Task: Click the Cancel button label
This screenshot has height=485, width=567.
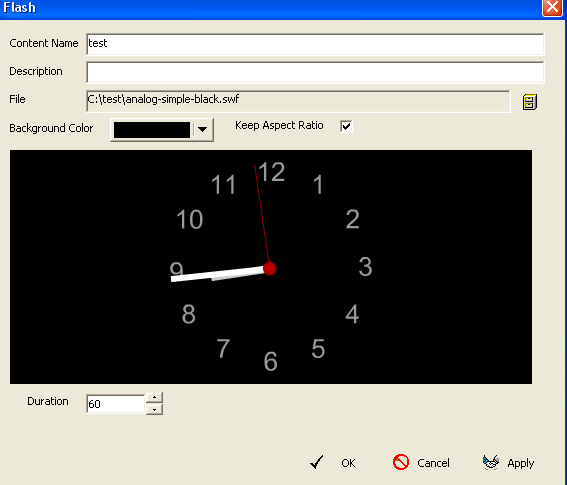Action: 433,463
